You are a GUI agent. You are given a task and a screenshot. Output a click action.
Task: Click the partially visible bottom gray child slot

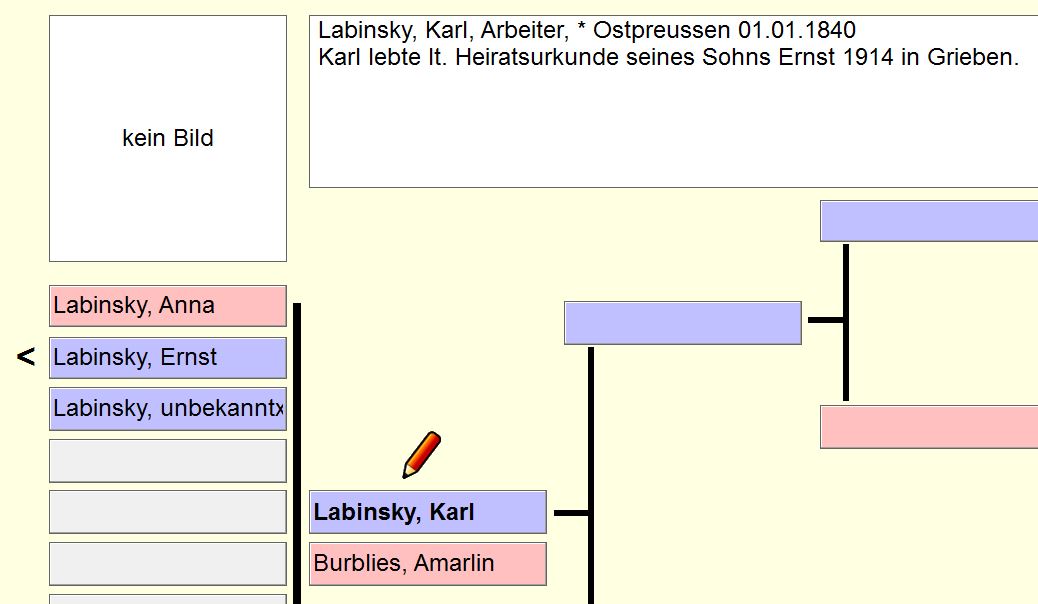click(168, 599)
